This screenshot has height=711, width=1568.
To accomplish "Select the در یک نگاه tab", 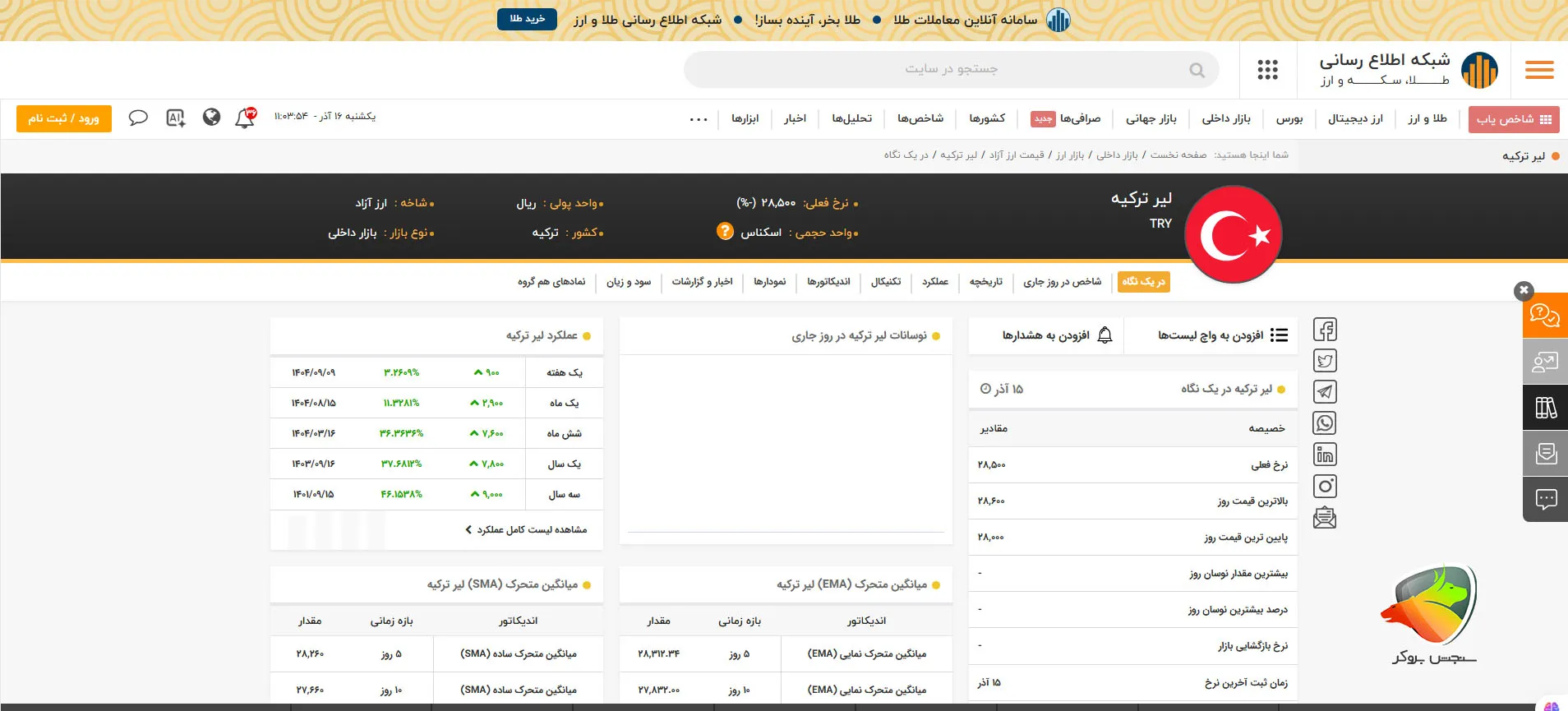I will [1144, 282].
